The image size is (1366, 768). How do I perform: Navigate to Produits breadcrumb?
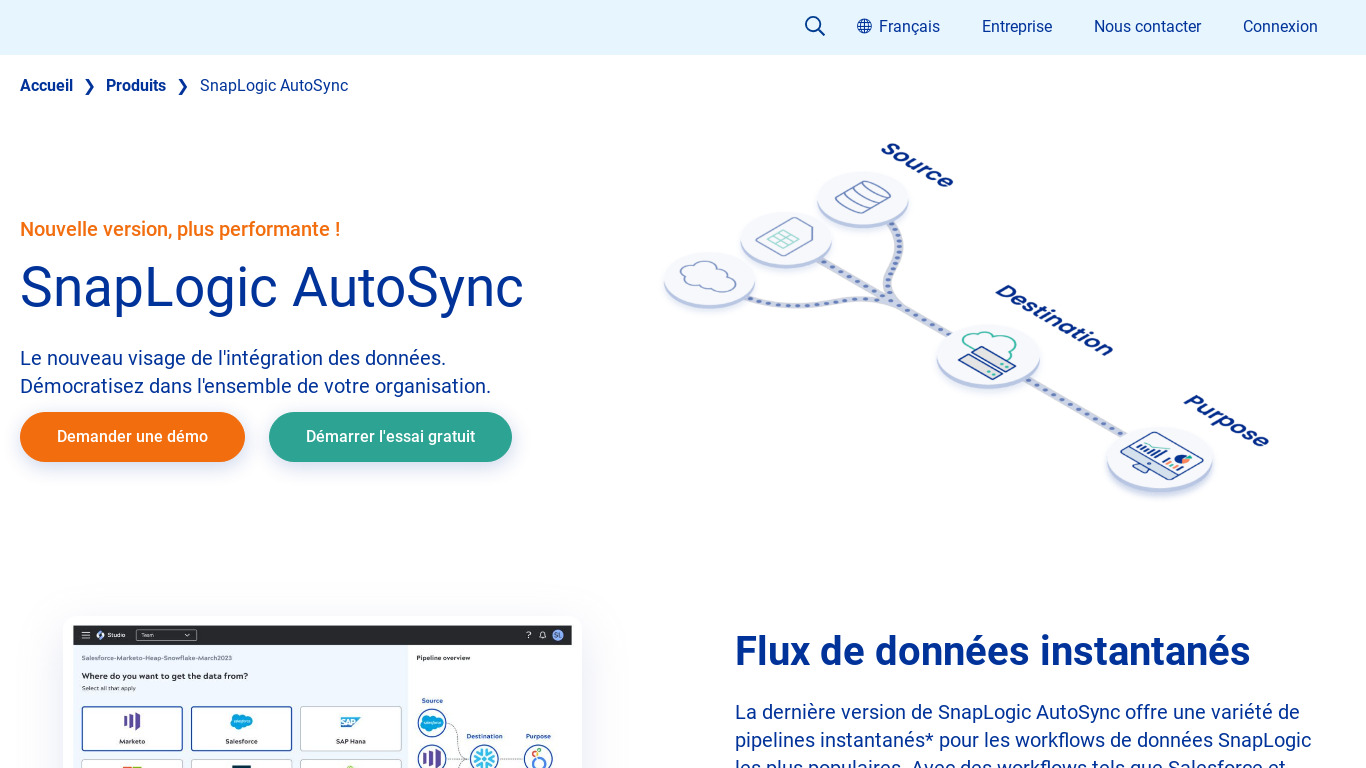pos(136,86)
